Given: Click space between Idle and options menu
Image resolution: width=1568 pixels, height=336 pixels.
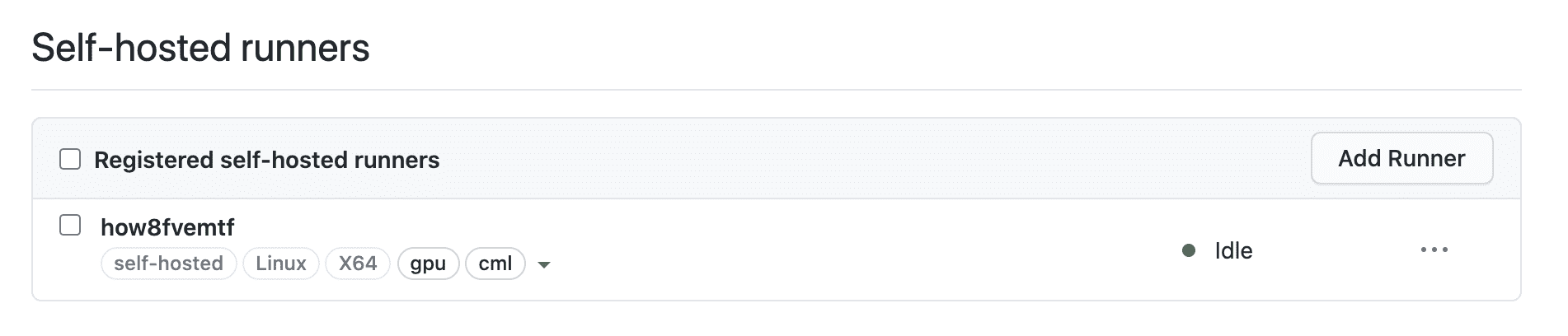Looking at the screenshot, I should click(1336, 250).
